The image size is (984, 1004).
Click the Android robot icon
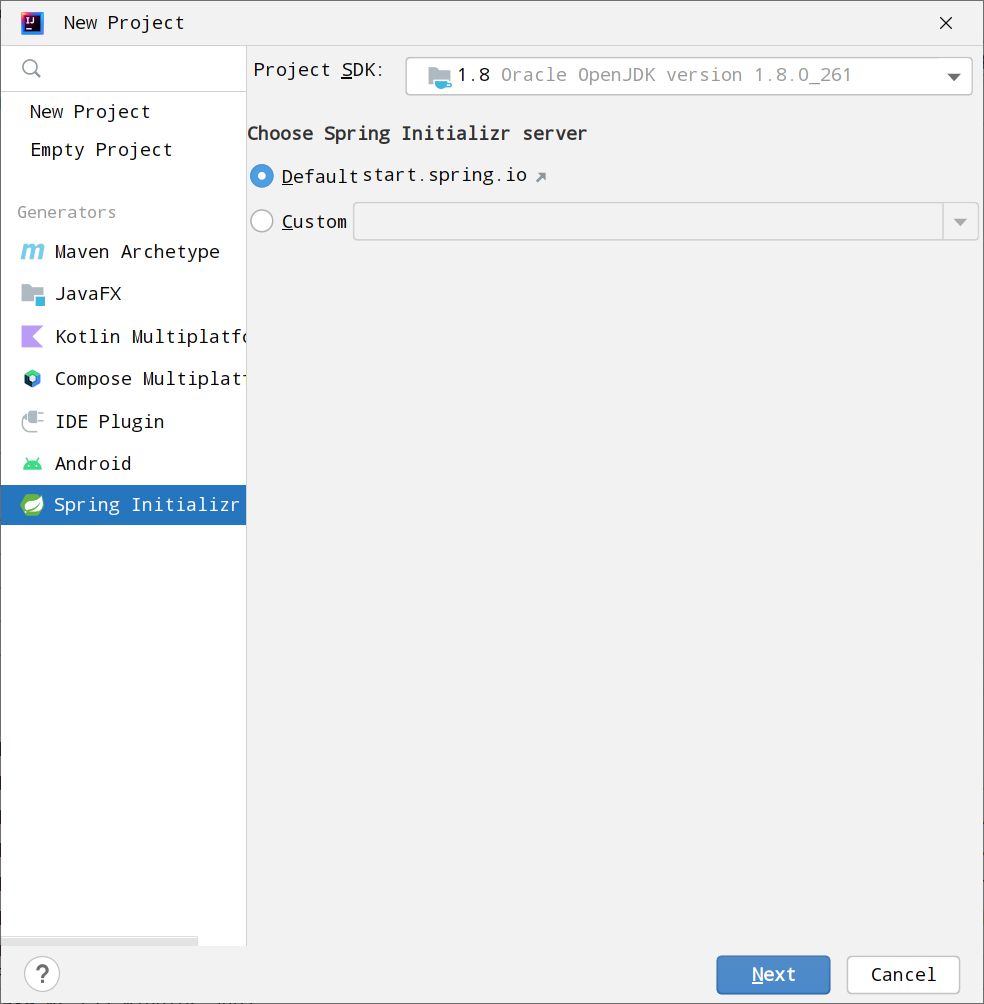tap(32, 464)
